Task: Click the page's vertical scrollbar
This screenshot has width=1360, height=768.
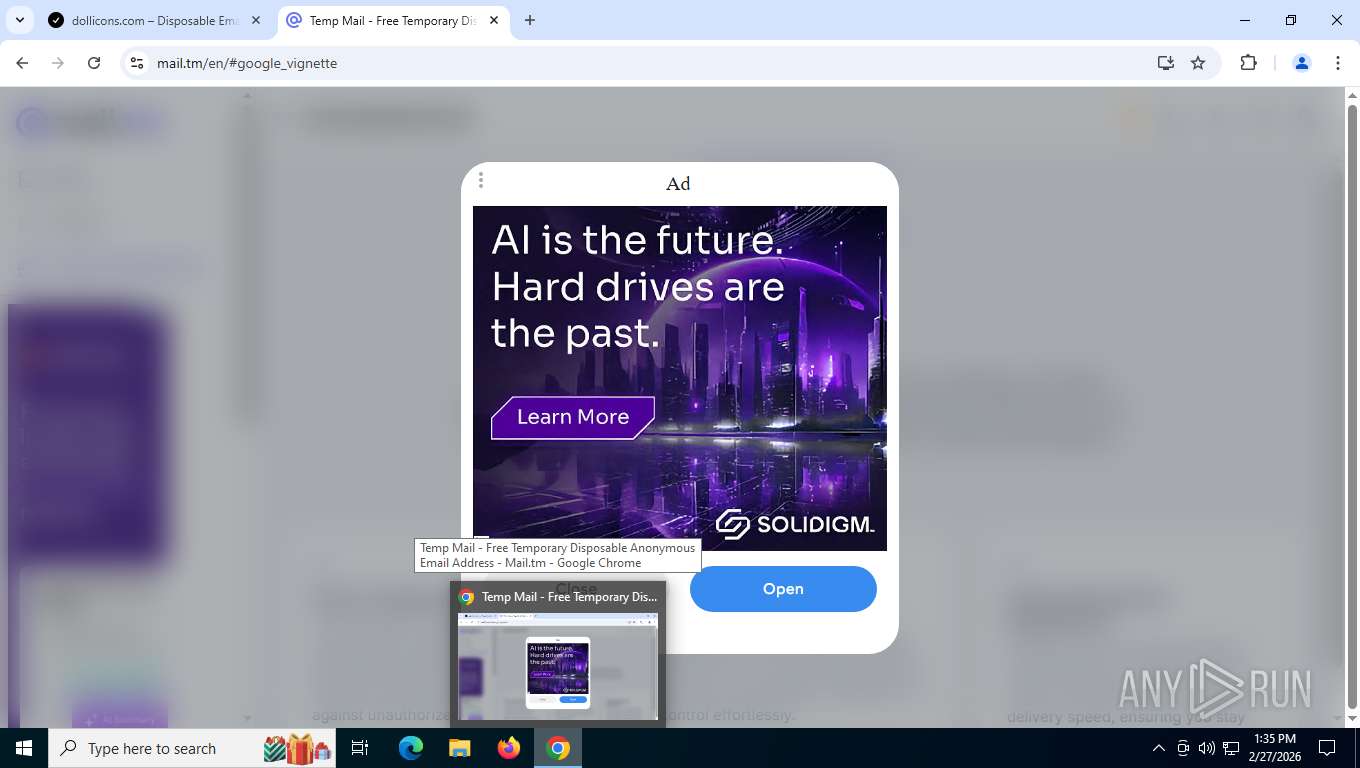Action: [1352, 407]
